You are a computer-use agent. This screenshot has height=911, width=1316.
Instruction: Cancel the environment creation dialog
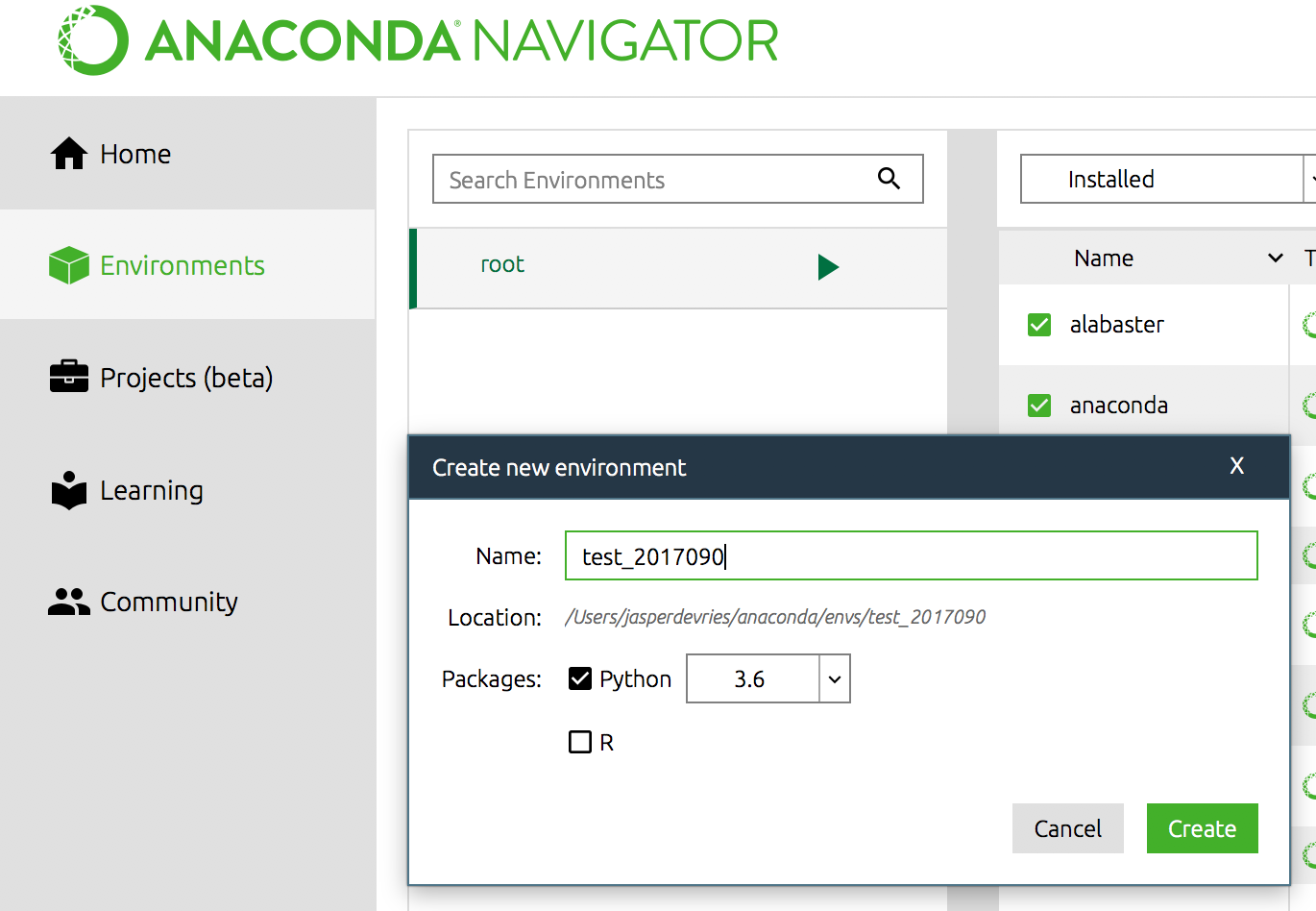1067,828
